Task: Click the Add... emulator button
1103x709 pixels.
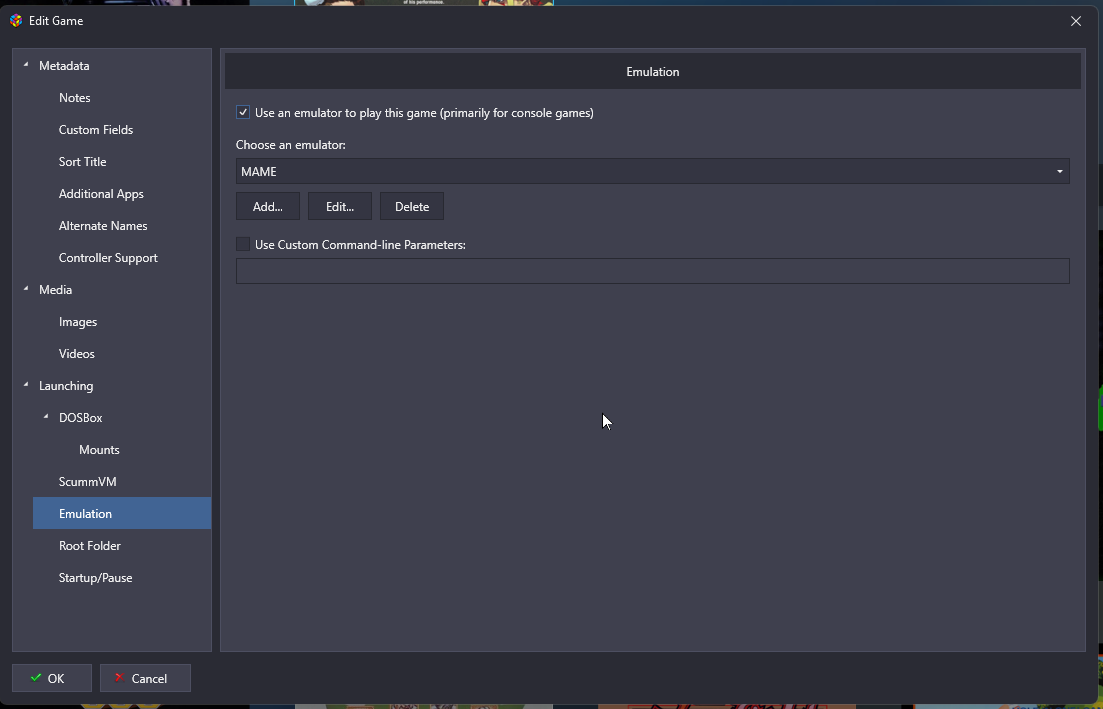Action: click(x=267, y=206)
